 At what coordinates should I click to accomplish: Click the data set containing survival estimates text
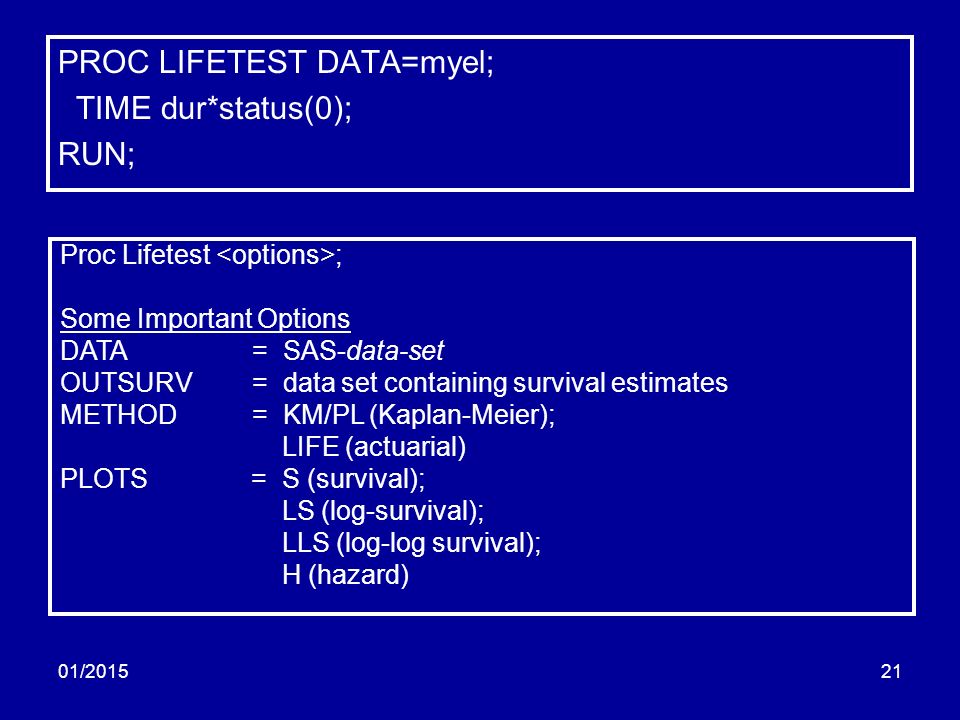point(505,383)
